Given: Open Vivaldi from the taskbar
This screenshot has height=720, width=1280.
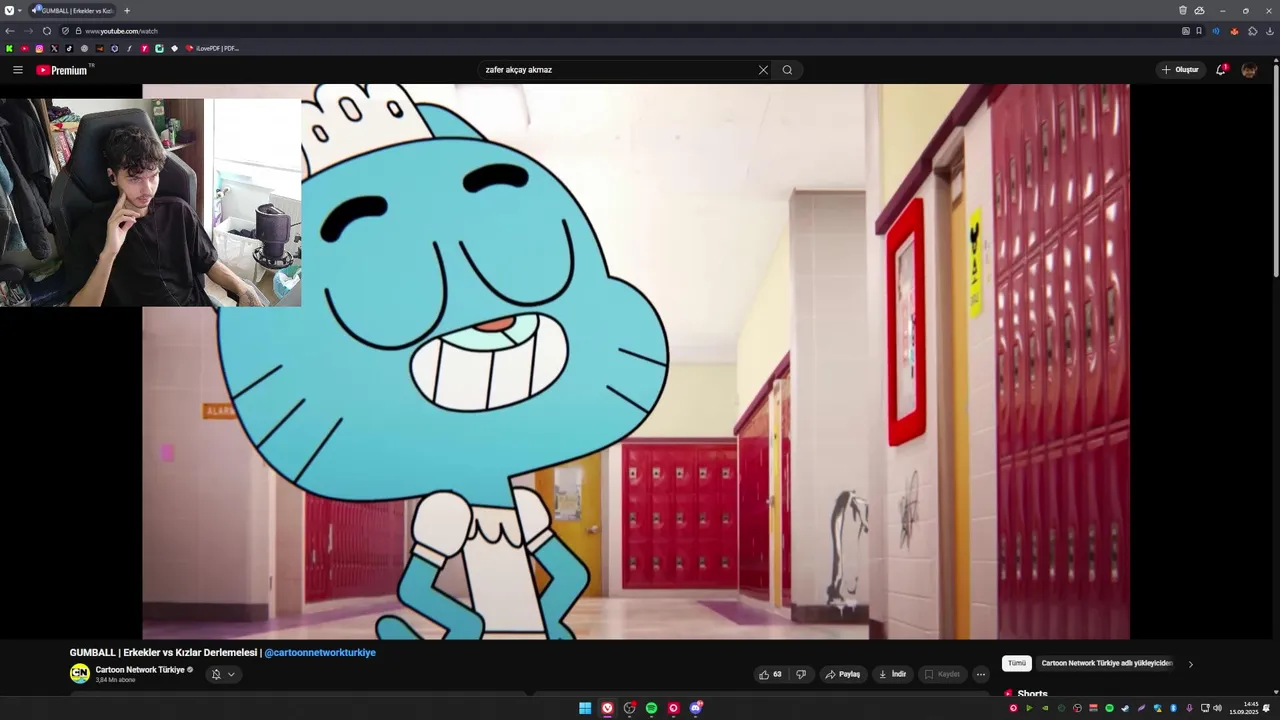Looking at the screenshot, I should coord(607,708).
